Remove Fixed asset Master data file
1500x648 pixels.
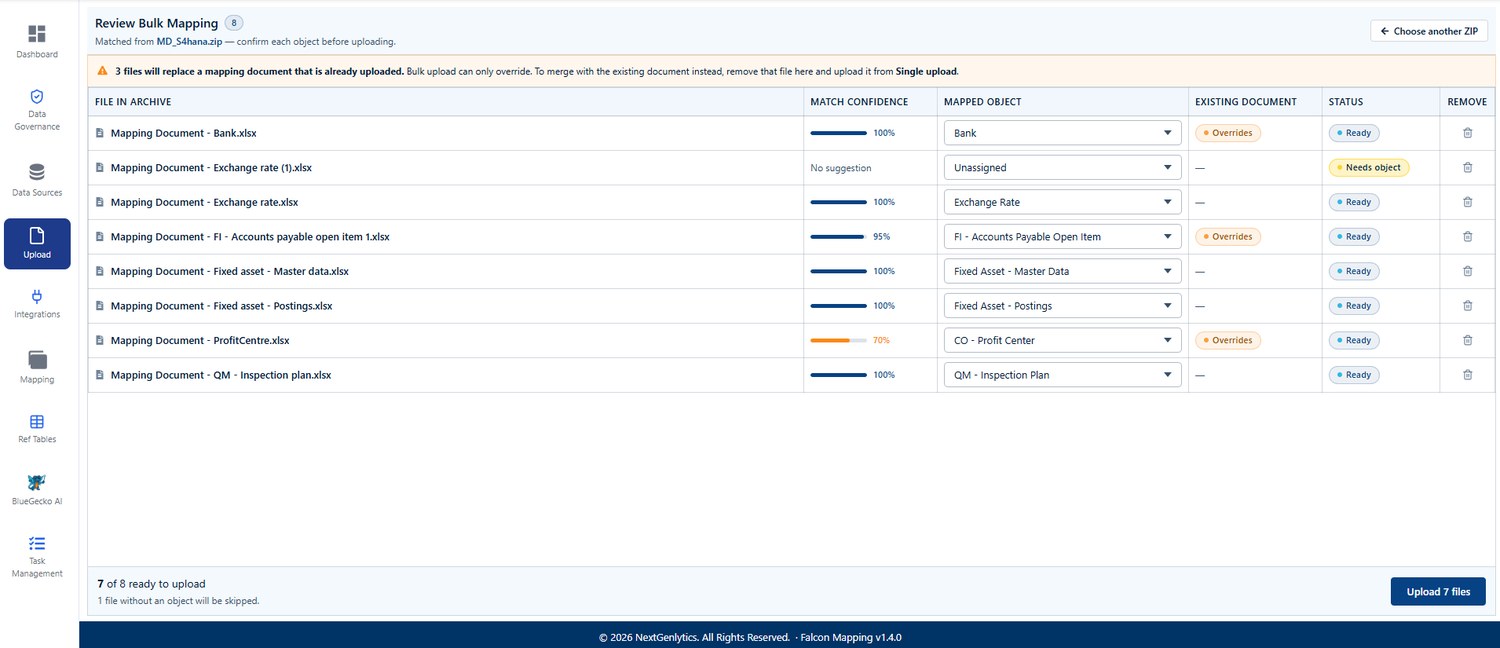(x=1467, y=271)
